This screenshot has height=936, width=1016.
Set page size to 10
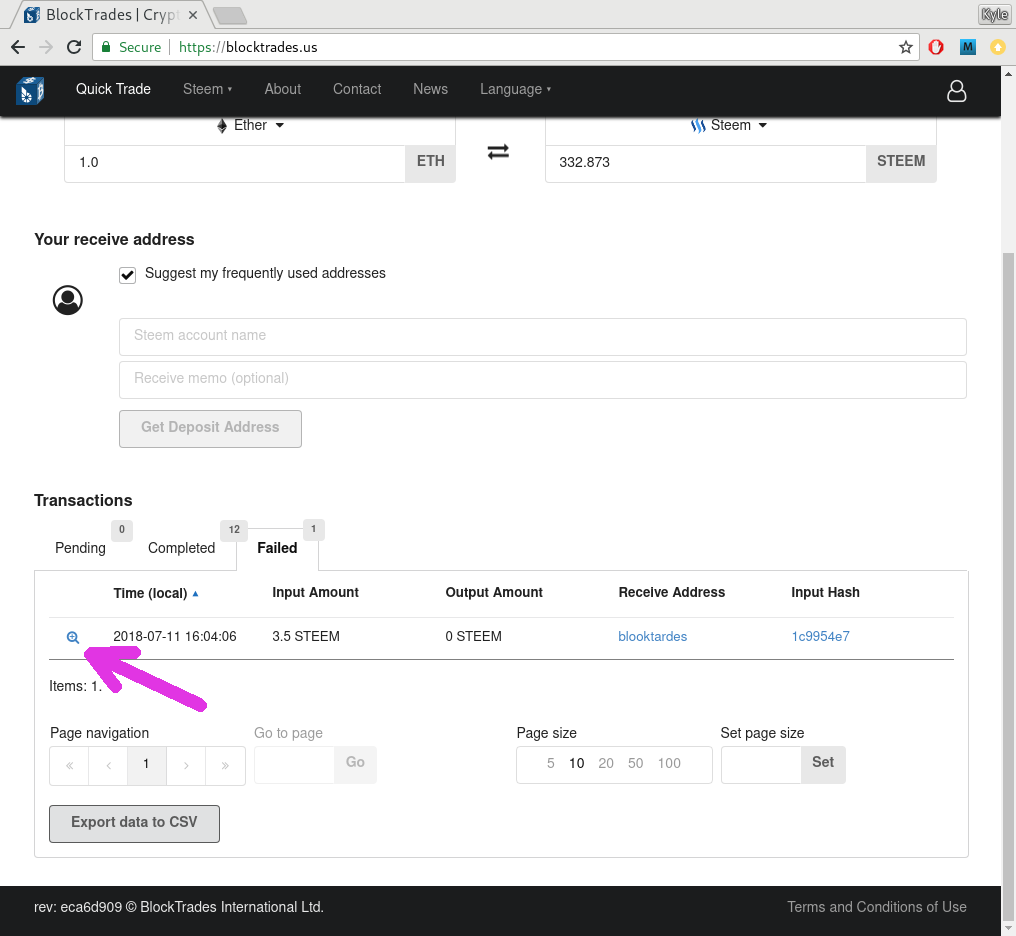coord(577,764)
